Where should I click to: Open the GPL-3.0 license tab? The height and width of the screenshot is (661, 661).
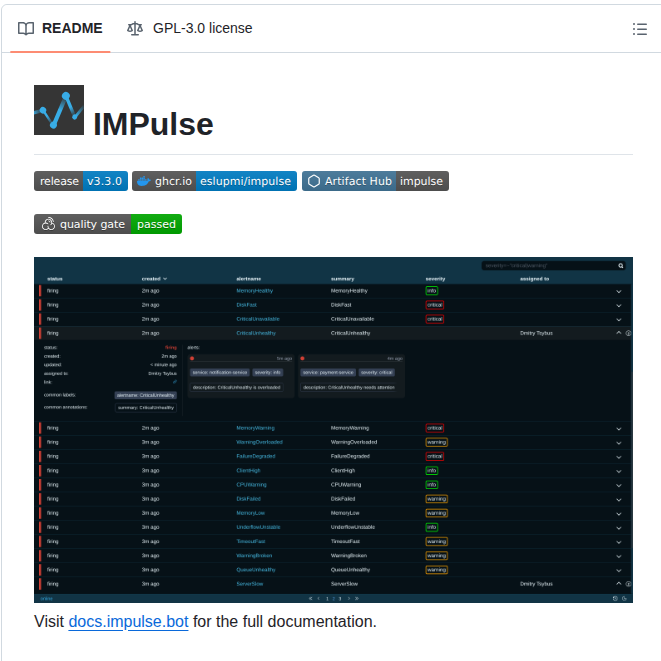(190, 28)
